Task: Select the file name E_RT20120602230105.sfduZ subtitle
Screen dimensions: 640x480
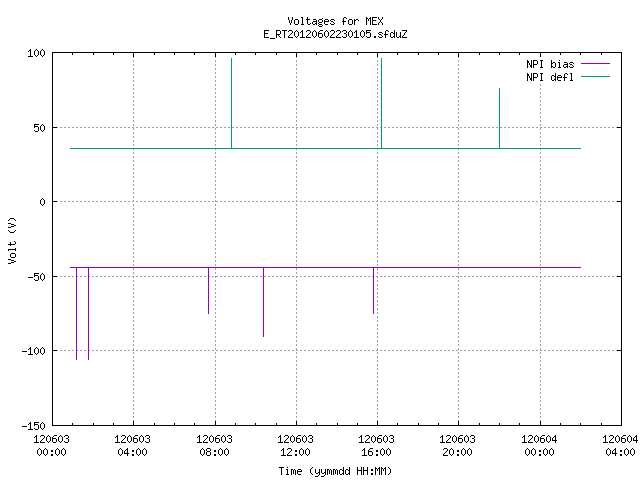Action: pos(335,34)
